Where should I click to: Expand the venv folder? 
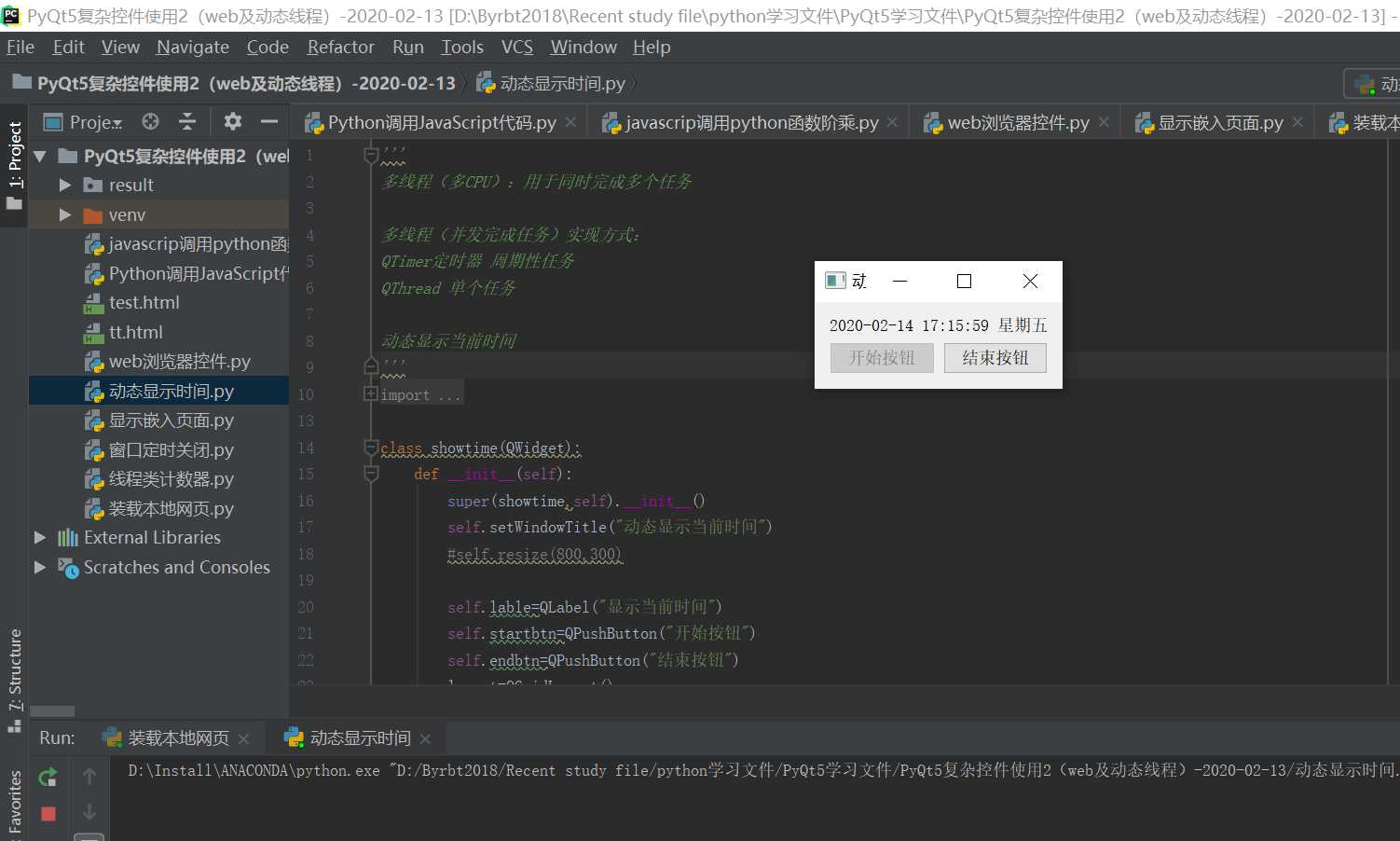[65, 215]
